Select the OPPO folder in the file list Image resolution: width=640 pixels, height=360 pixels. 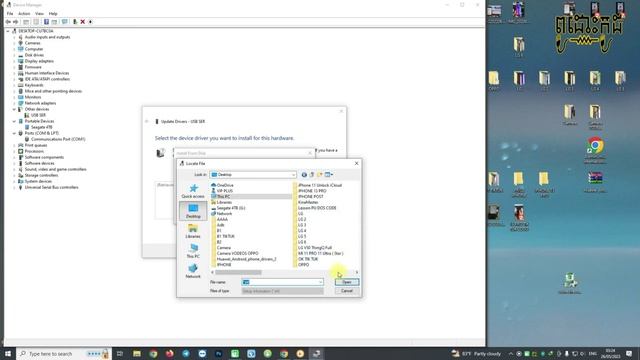tap(301, 264)
